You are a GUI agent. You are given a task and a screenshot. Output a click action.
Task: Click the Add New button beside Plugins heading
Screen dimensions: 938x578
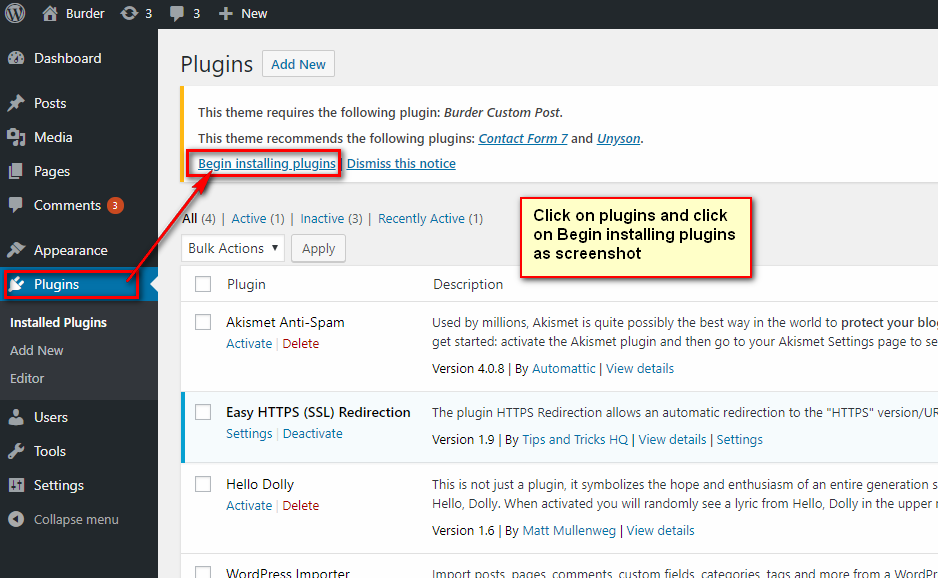[298, 64]
